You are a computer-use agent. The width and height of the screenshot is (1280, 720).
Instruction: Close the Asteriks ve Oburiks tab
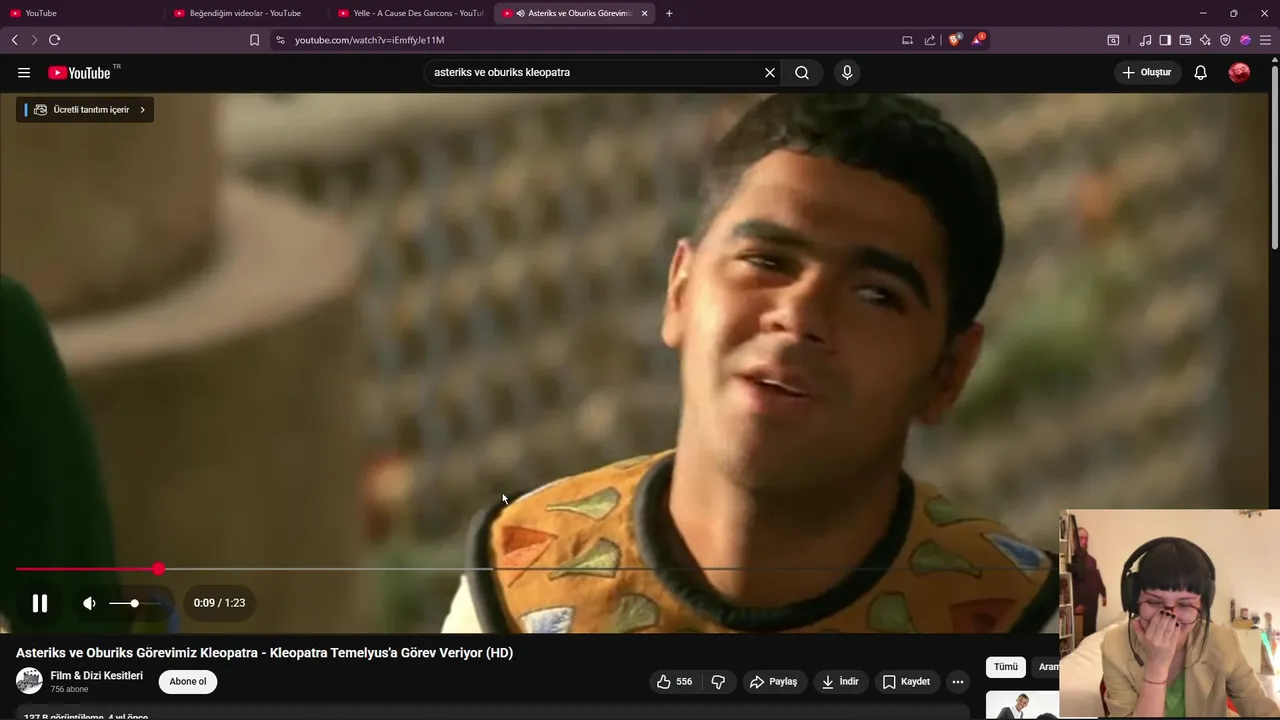click(644, 13)
